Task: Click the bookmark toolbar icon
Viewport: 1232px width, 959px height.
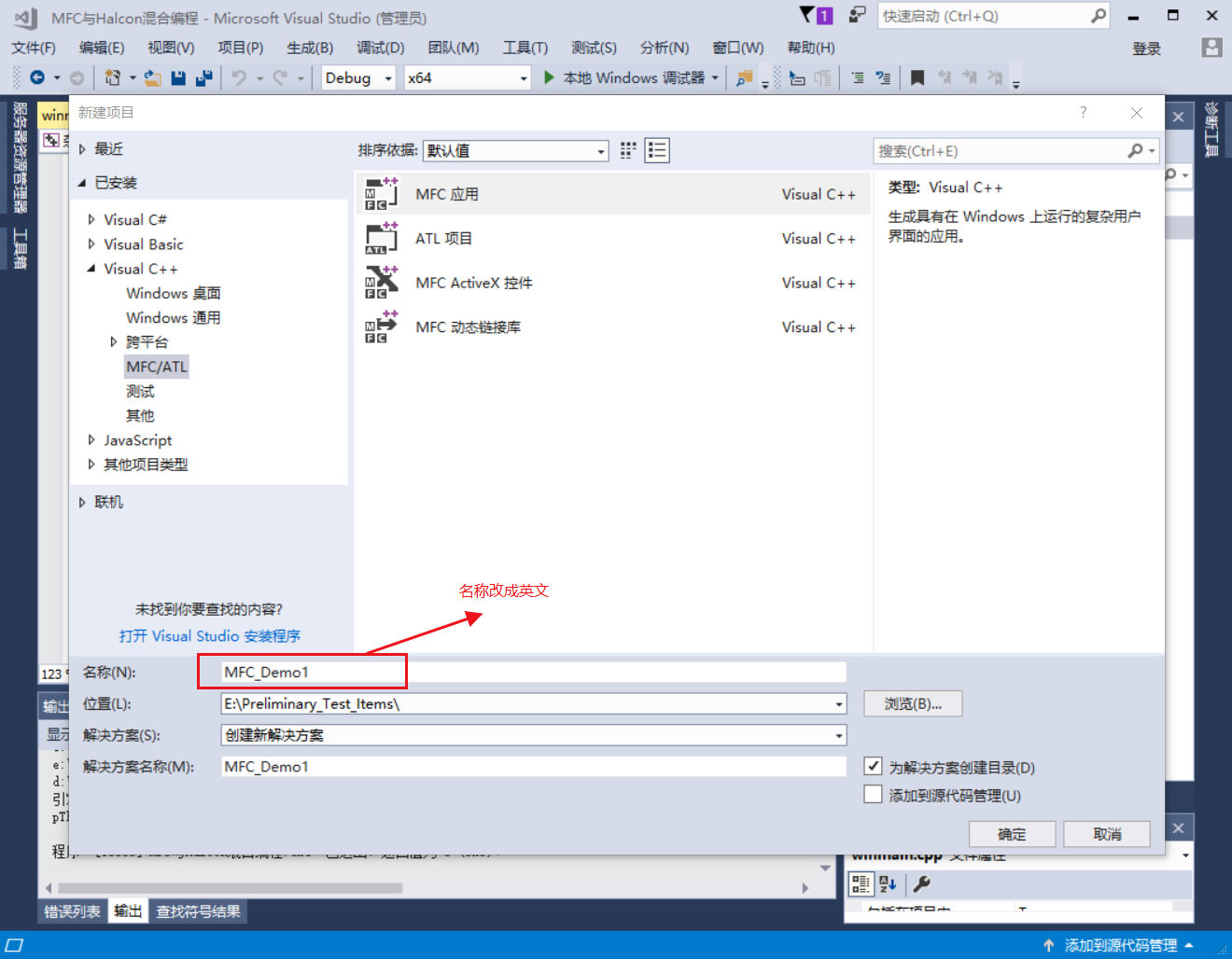Action: point(917,78)
